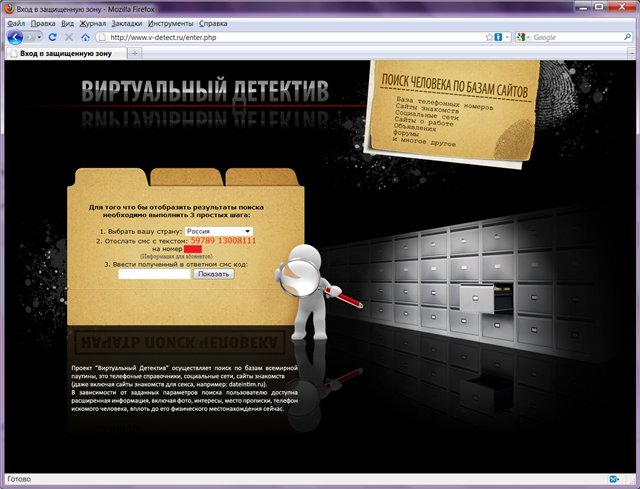Open the browser Home page icon
Screen dimensions: 640x489
coord(85,37)
